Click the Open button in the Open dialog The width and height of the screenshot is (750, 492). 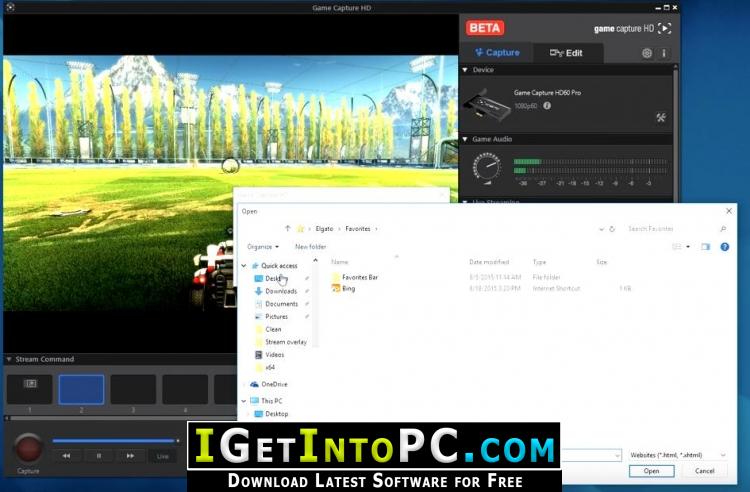651,471
